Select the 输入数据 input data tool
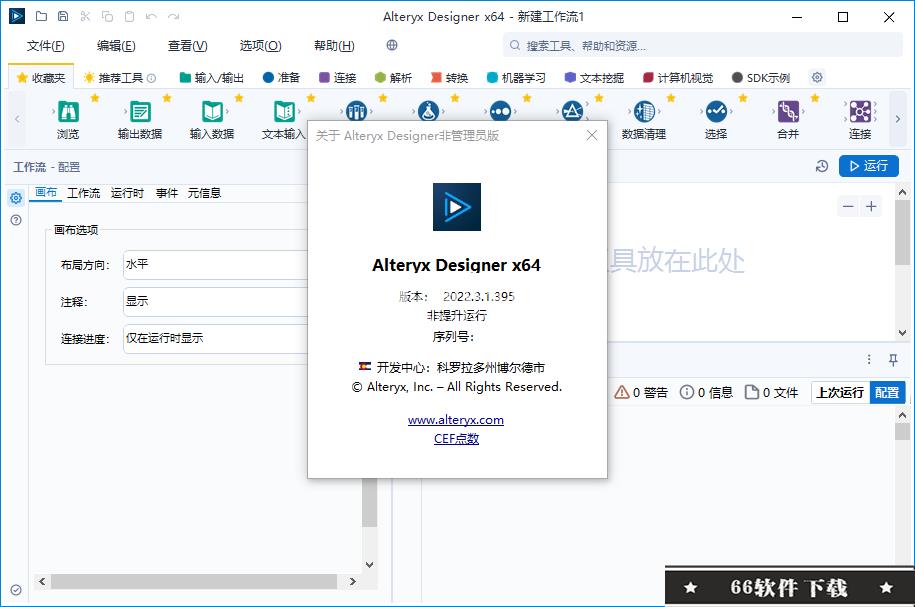 click(212, 120)
